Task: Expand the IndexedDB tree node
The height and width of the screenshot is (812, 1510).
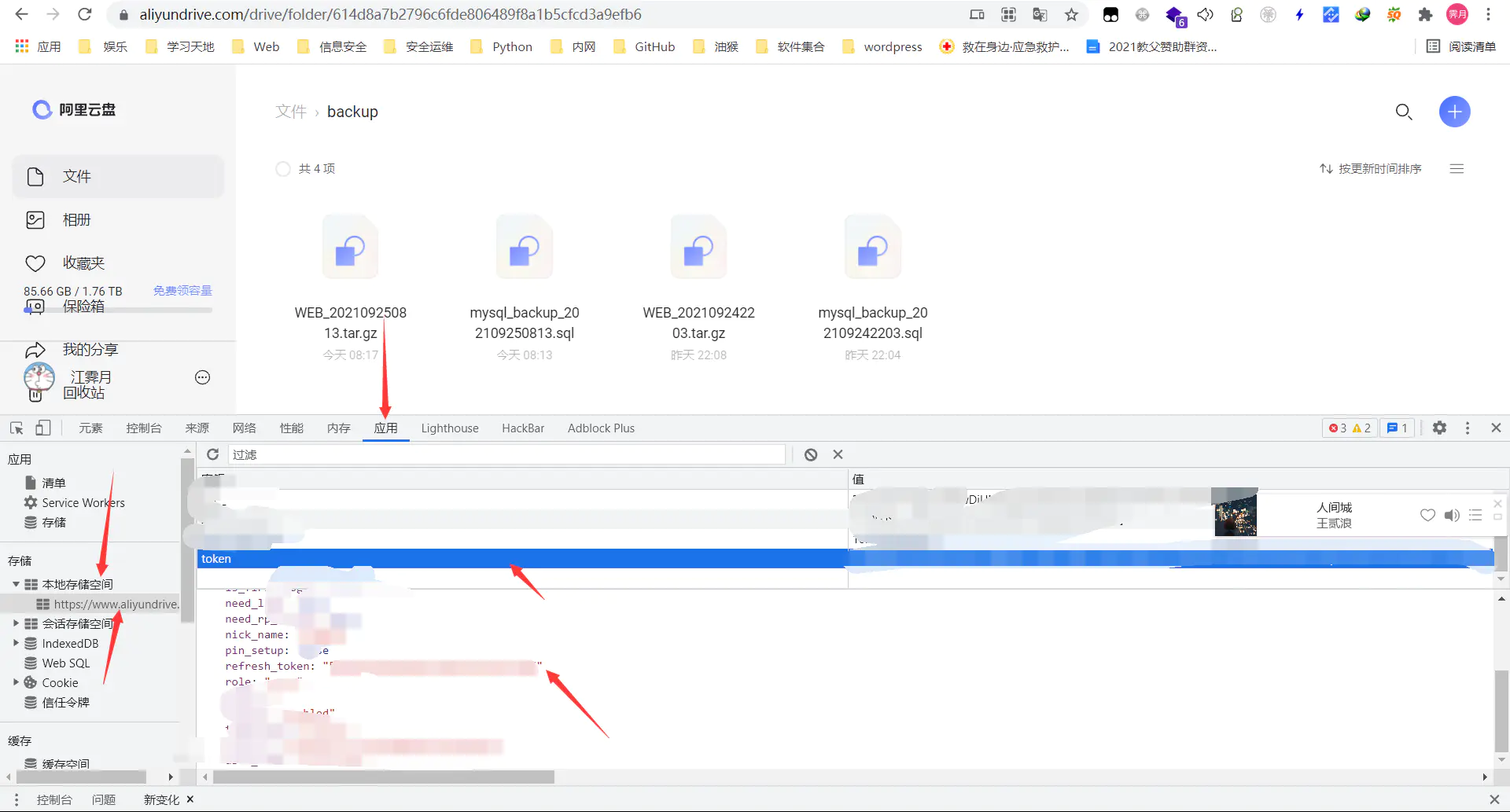Action: tap(16, 643)
